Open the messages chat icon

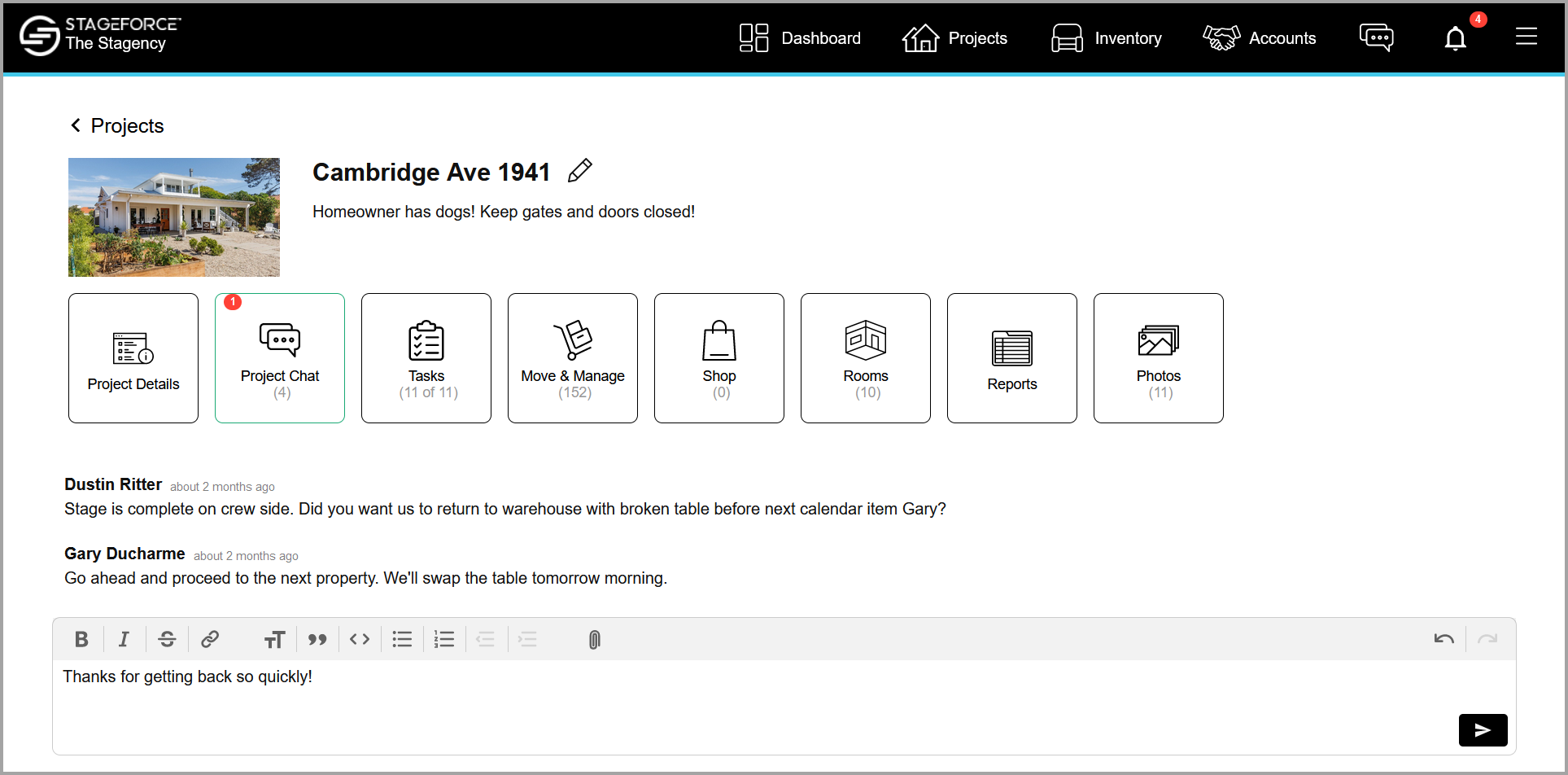[x=1377, y=37]
